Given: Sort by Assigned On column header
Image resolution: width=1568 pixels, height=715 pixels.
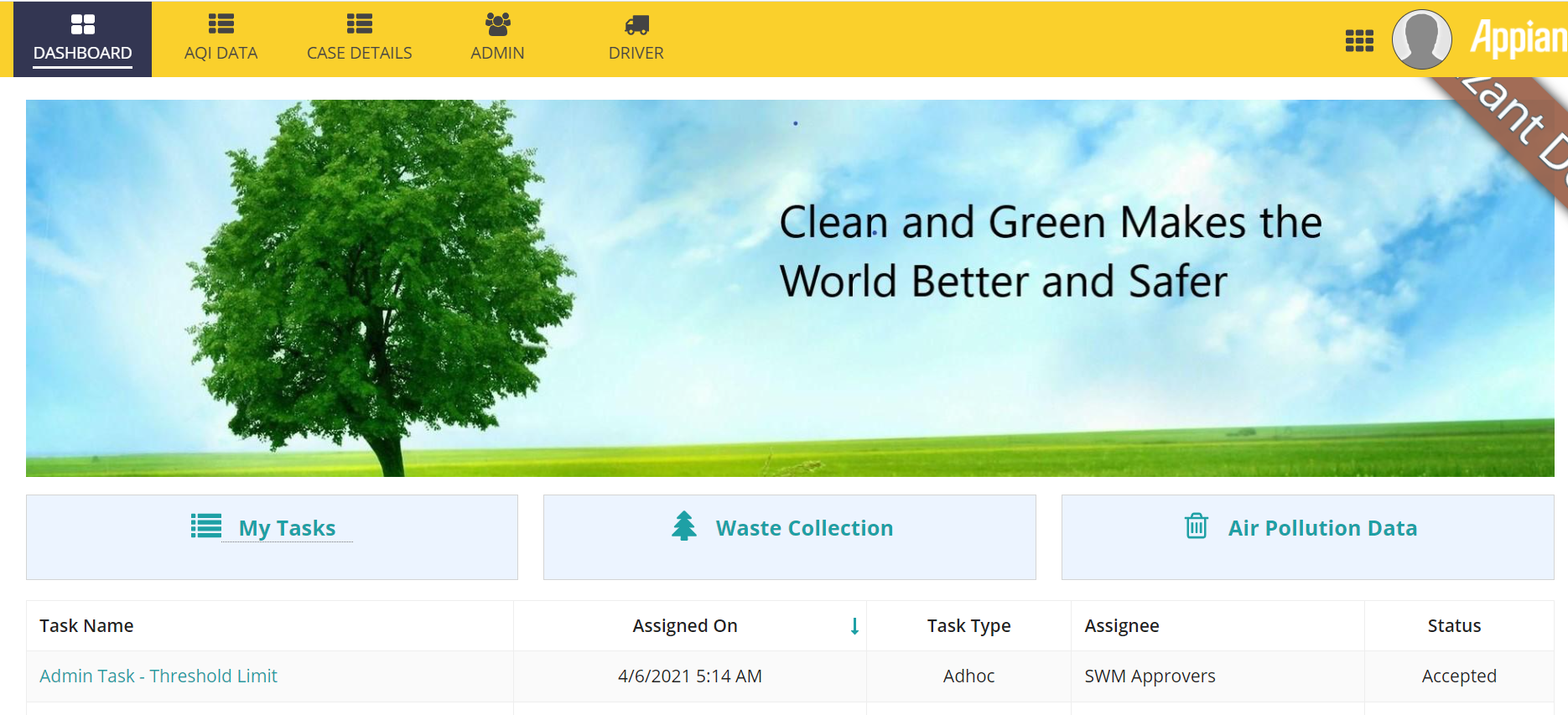Looking at the screenshot, I should point(685,626).
